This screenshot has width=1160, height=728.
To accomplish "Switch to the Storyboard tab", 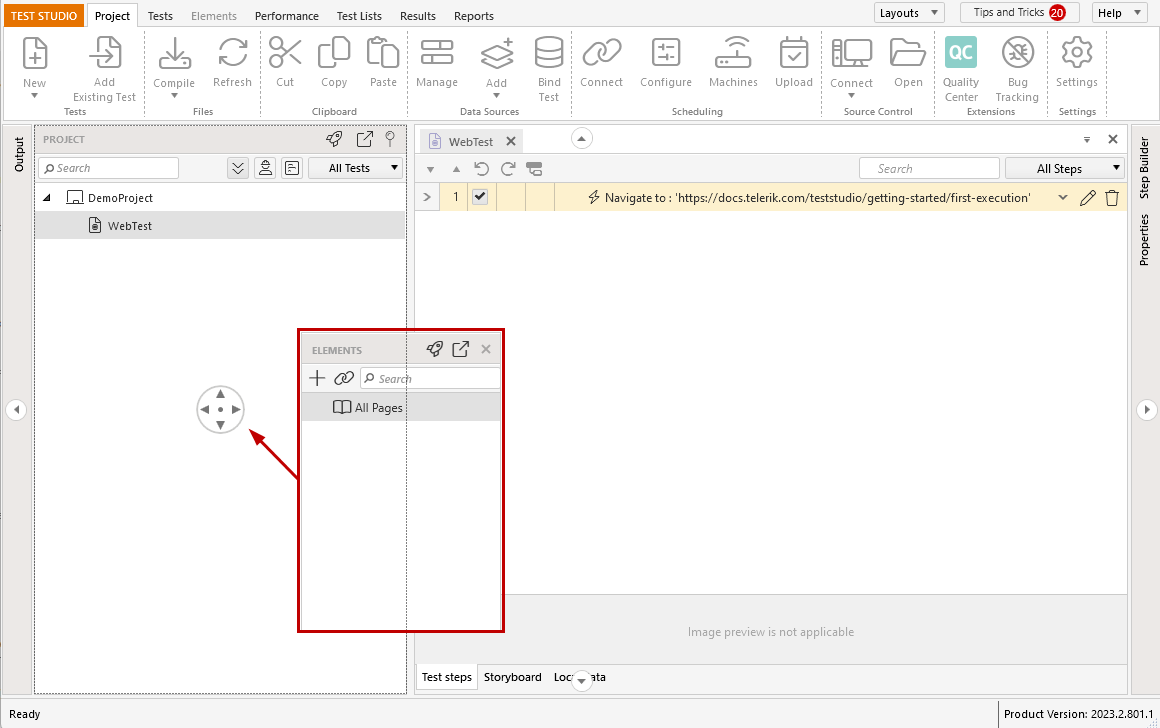I will [513, 677].
